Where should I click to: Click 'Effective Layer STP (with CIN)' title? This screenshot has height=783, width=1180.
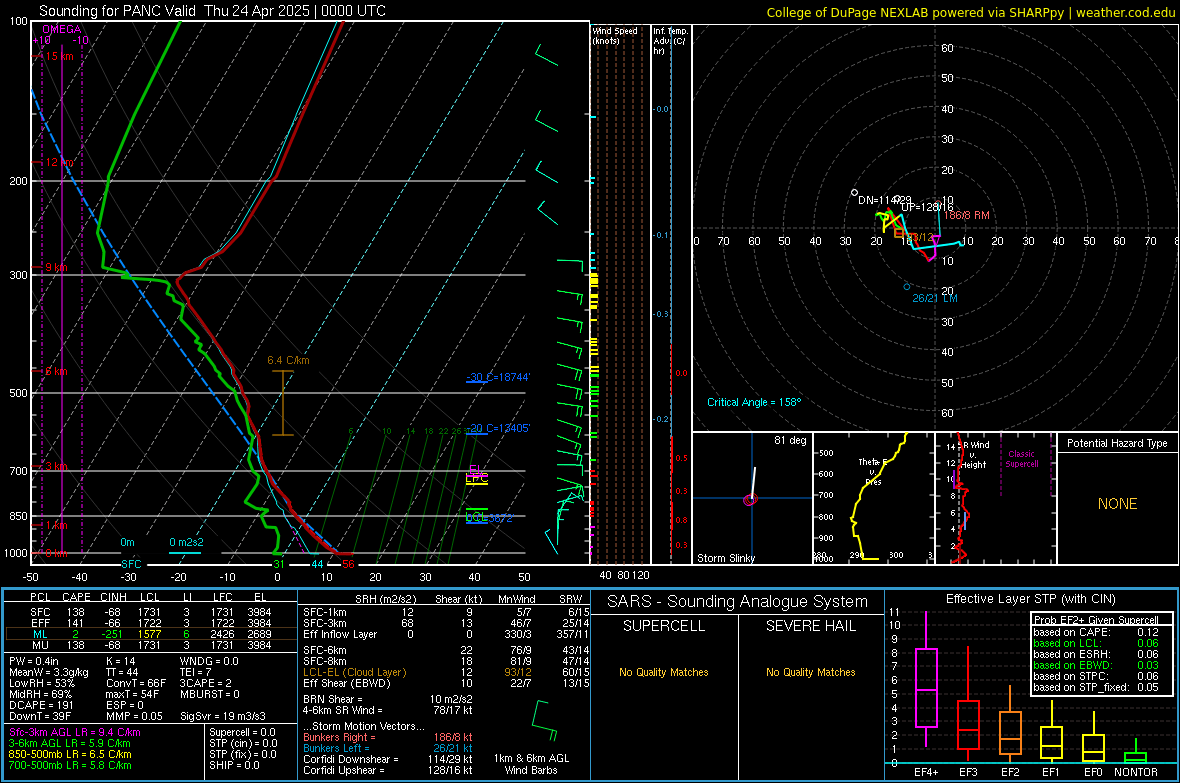1031,599
